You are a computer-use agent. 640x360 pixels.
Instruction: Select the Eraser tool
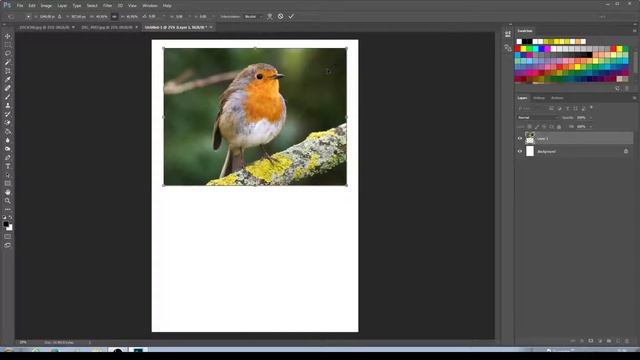[8, 123]
